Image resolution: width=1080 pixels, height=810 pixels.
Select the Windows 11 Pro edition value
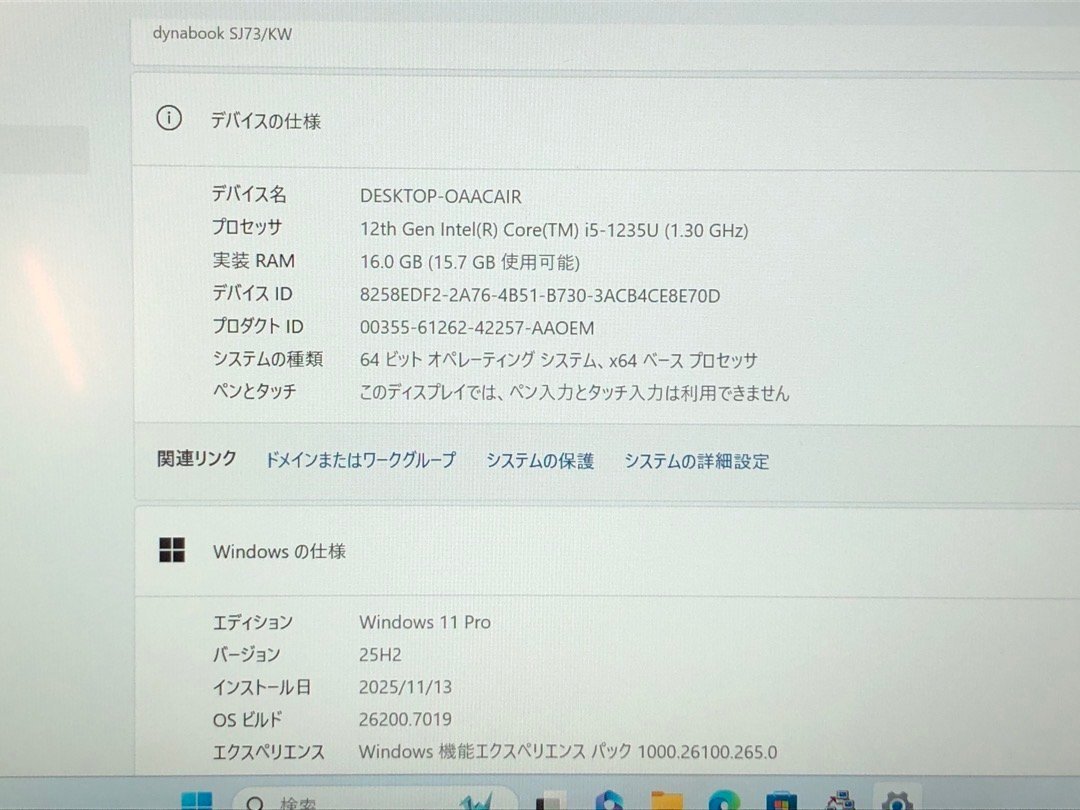(425, 622)
